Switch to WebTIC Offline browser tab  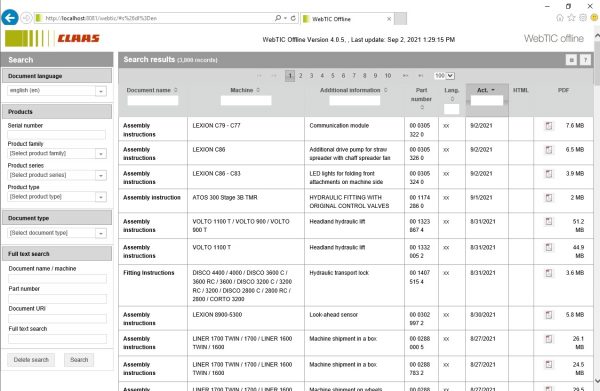346,19
